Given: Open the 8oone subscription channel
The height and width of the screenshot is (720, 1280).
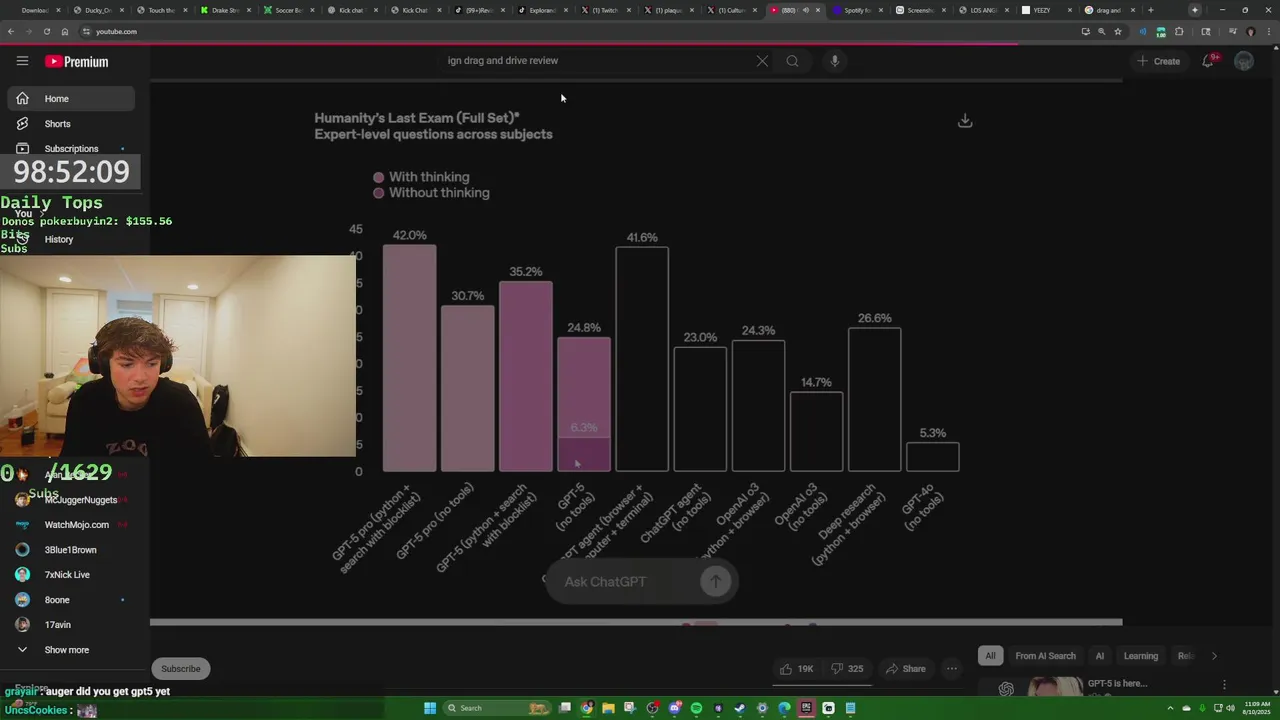Looking at the screenshot, I should click(71, 600).
